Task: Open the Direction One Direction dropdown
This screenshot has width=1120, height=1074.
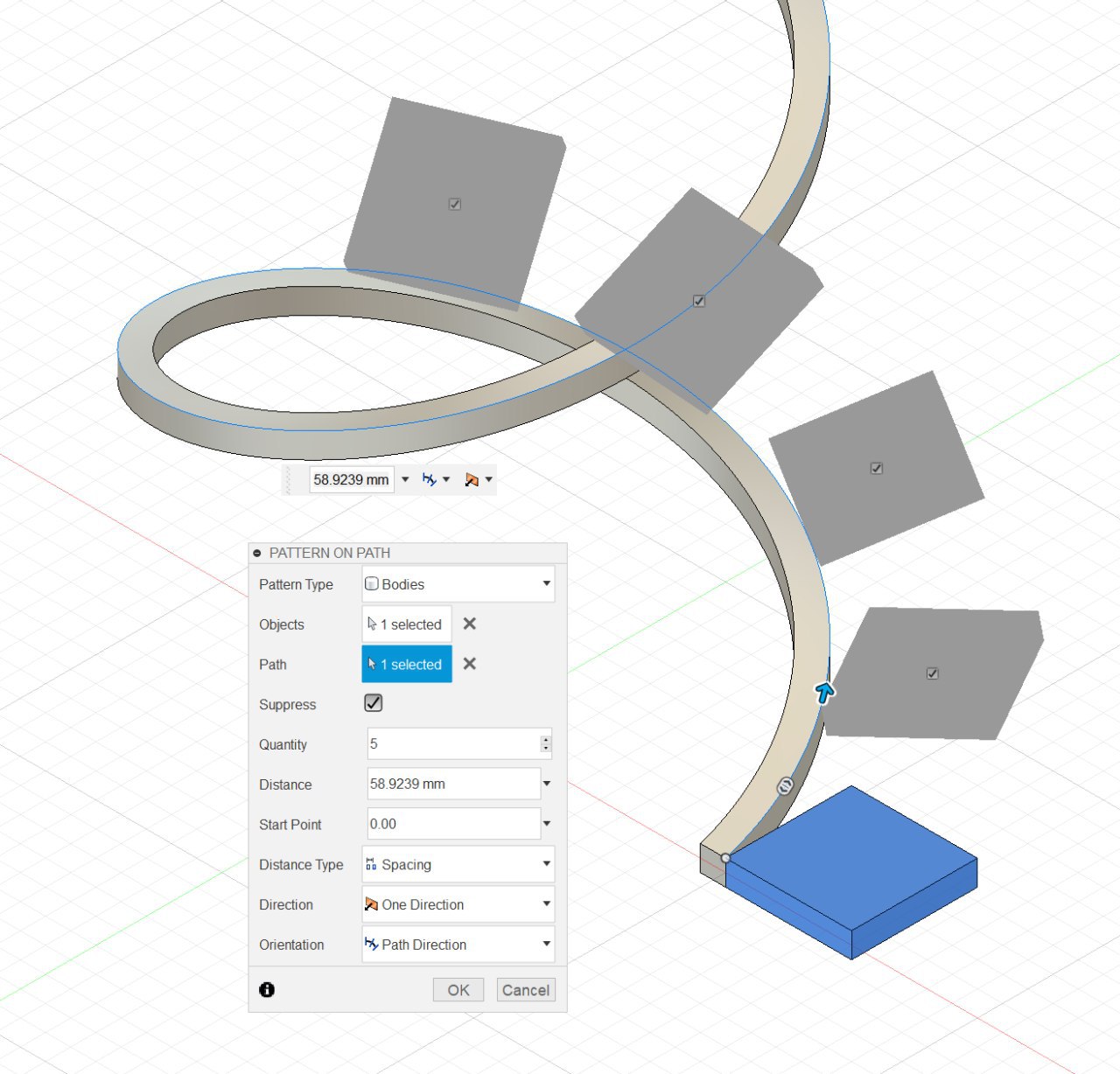Action: [458, 904]
